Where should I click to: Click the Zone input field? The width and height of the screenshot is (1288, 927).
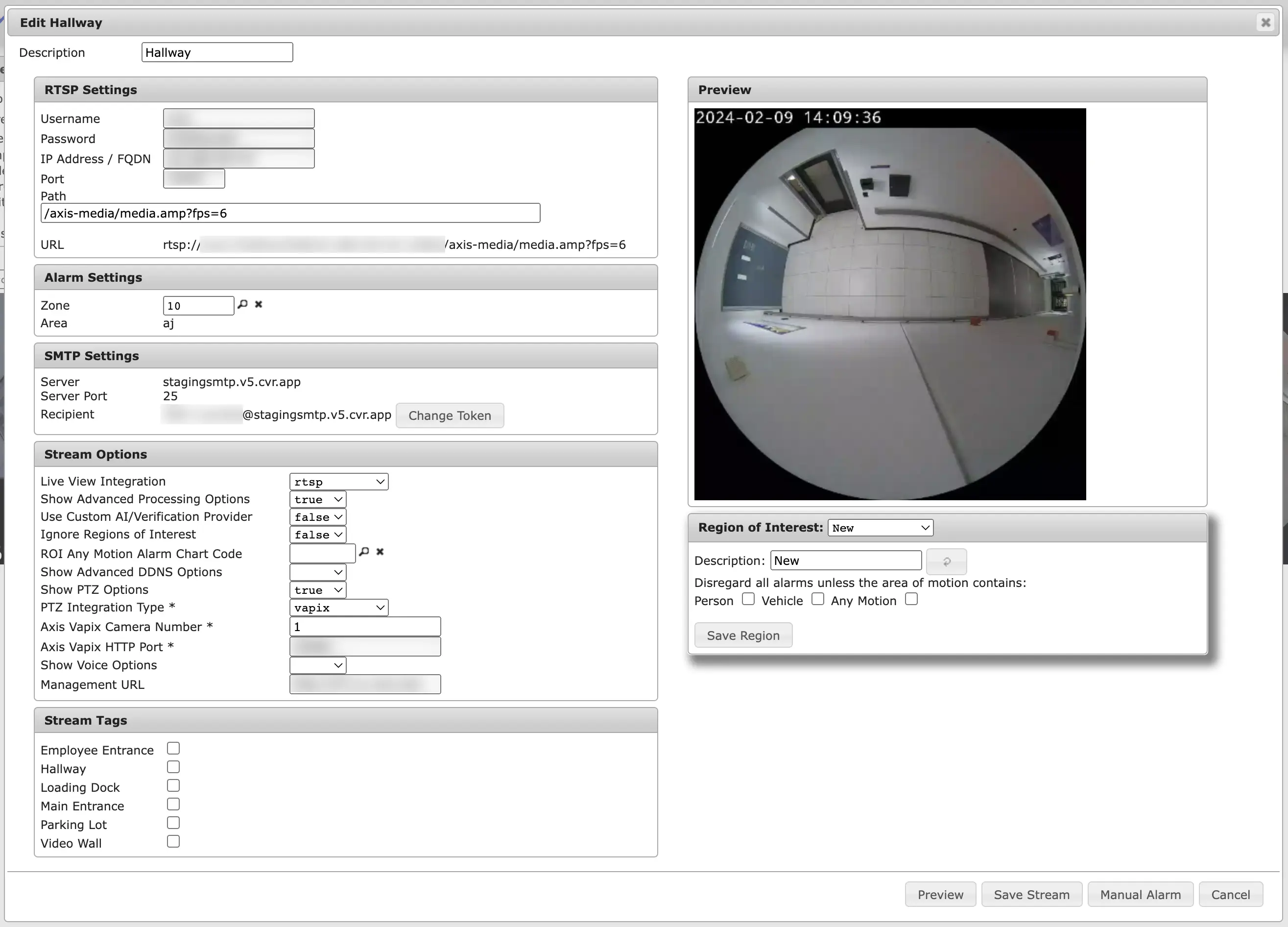198,306
